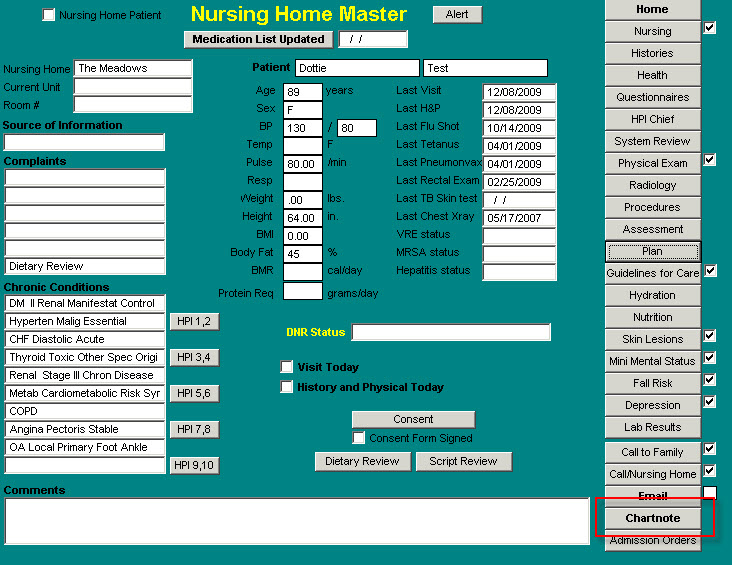Click the Temp input field
The image size is (732, 565).
303,146
